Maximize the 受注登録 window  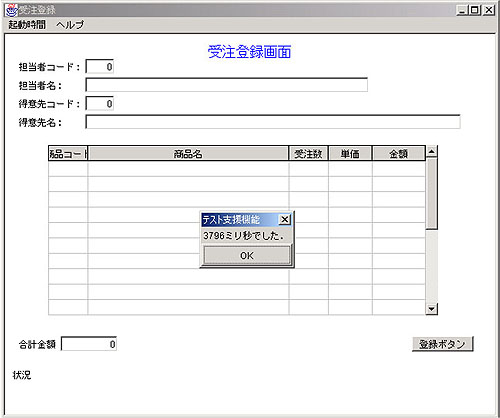pyautogui.click(x=474, y=10)
